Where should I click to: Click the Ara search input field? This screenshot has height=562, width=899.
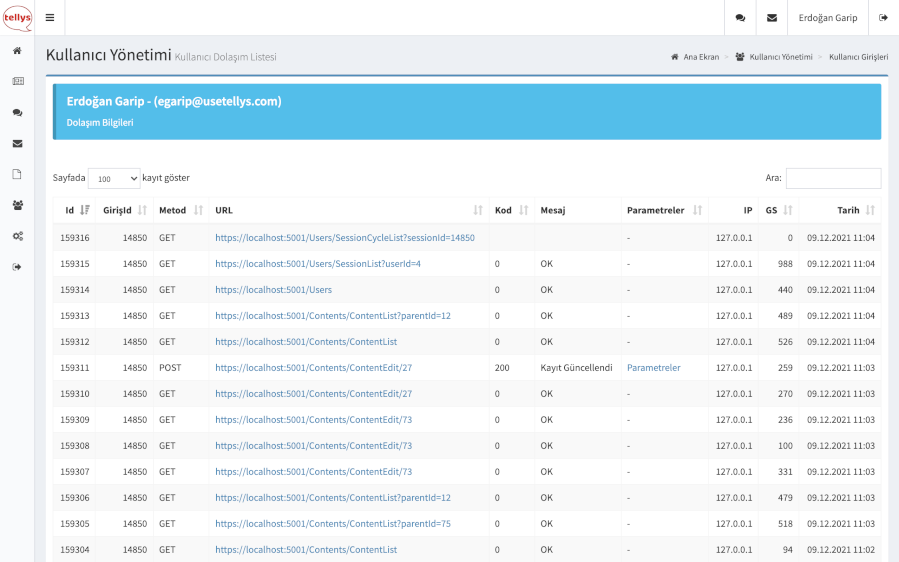833,178
